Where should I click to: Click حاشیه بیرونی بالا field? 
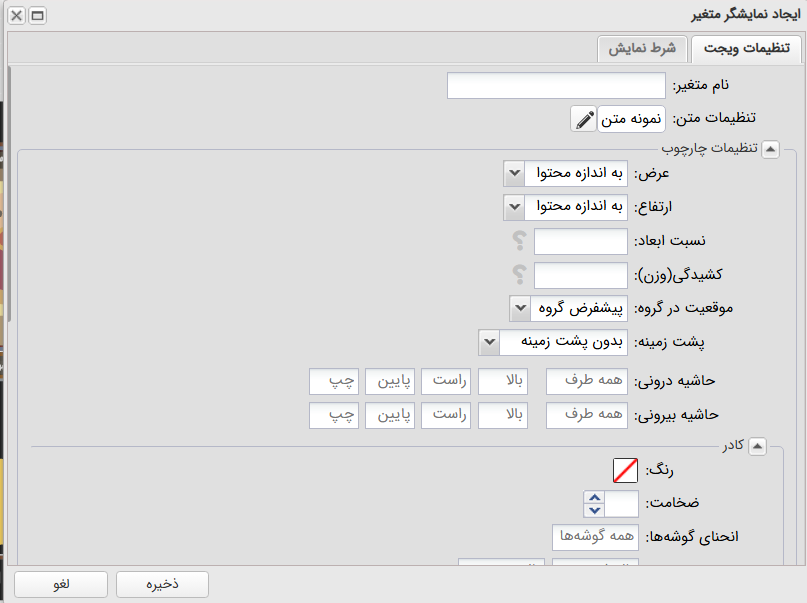[x=503, y=415]
